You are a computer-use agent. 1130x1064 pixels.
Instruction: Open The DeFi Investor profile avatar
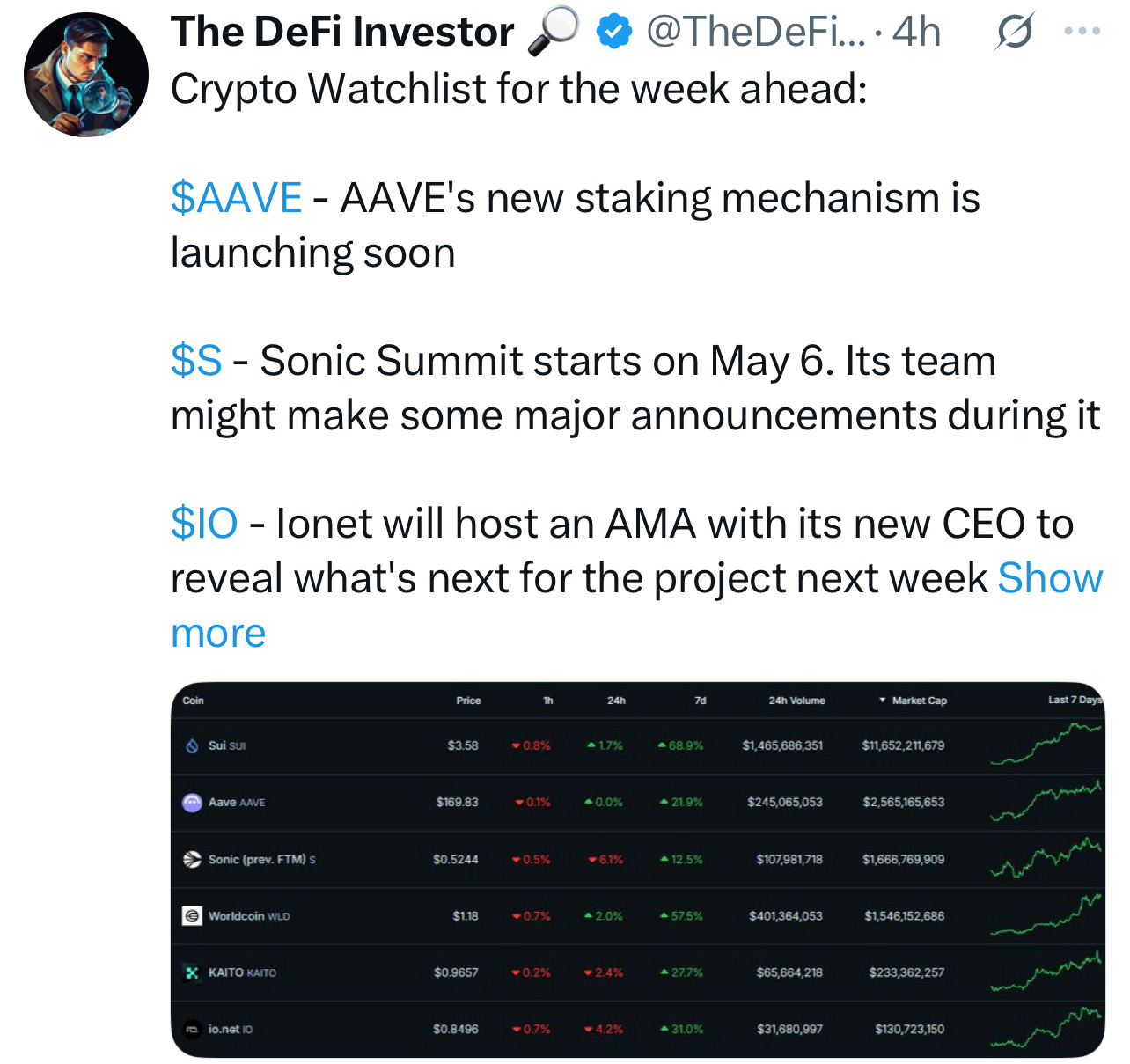point(86,75)
